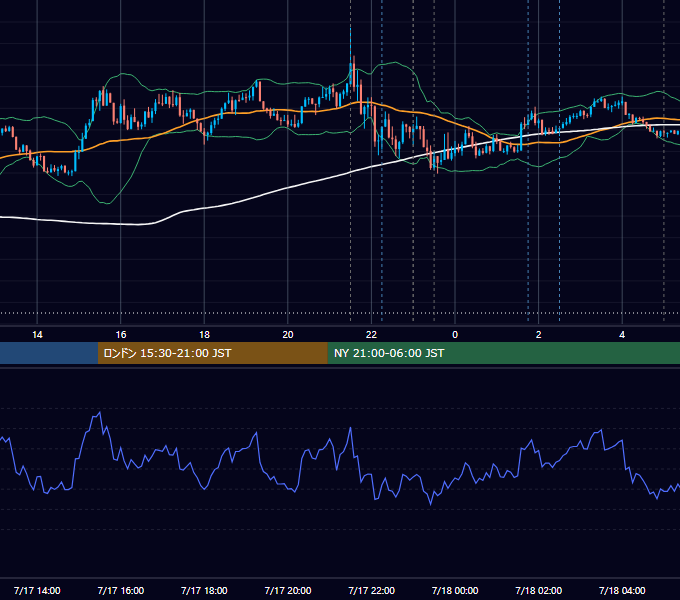Click the 7/17 16:00 date label
The image size is (680, 600).
tap(121, 590)
